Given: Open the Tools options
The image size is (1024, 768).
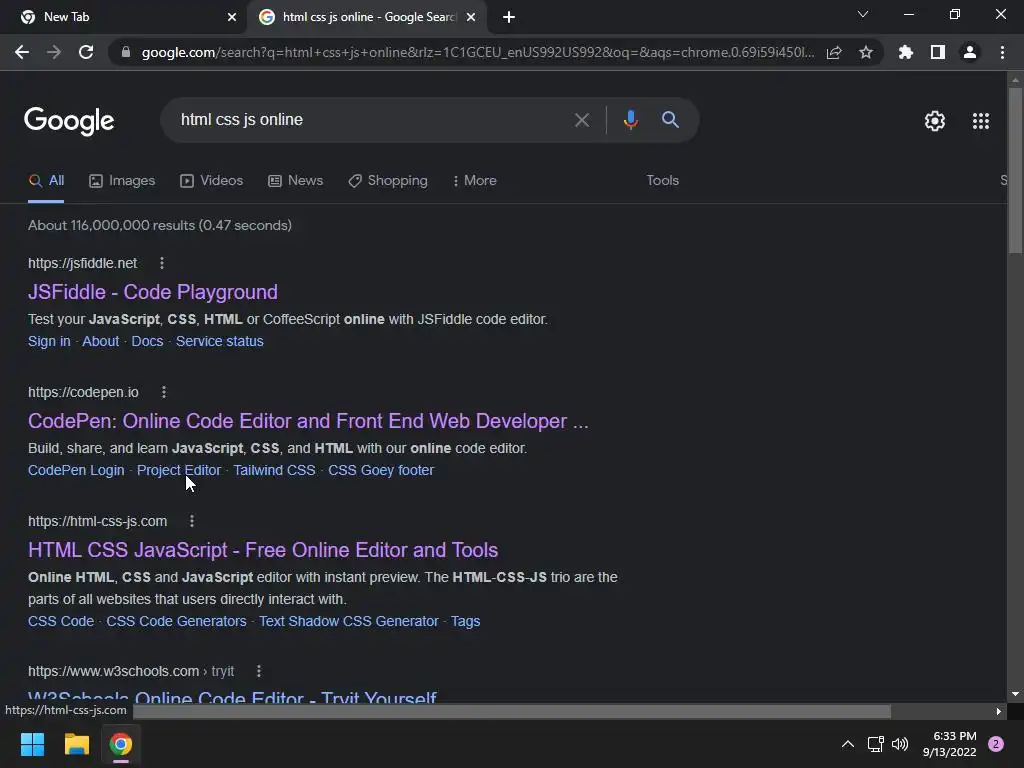Looking at the screenshot, I should 662,181.
